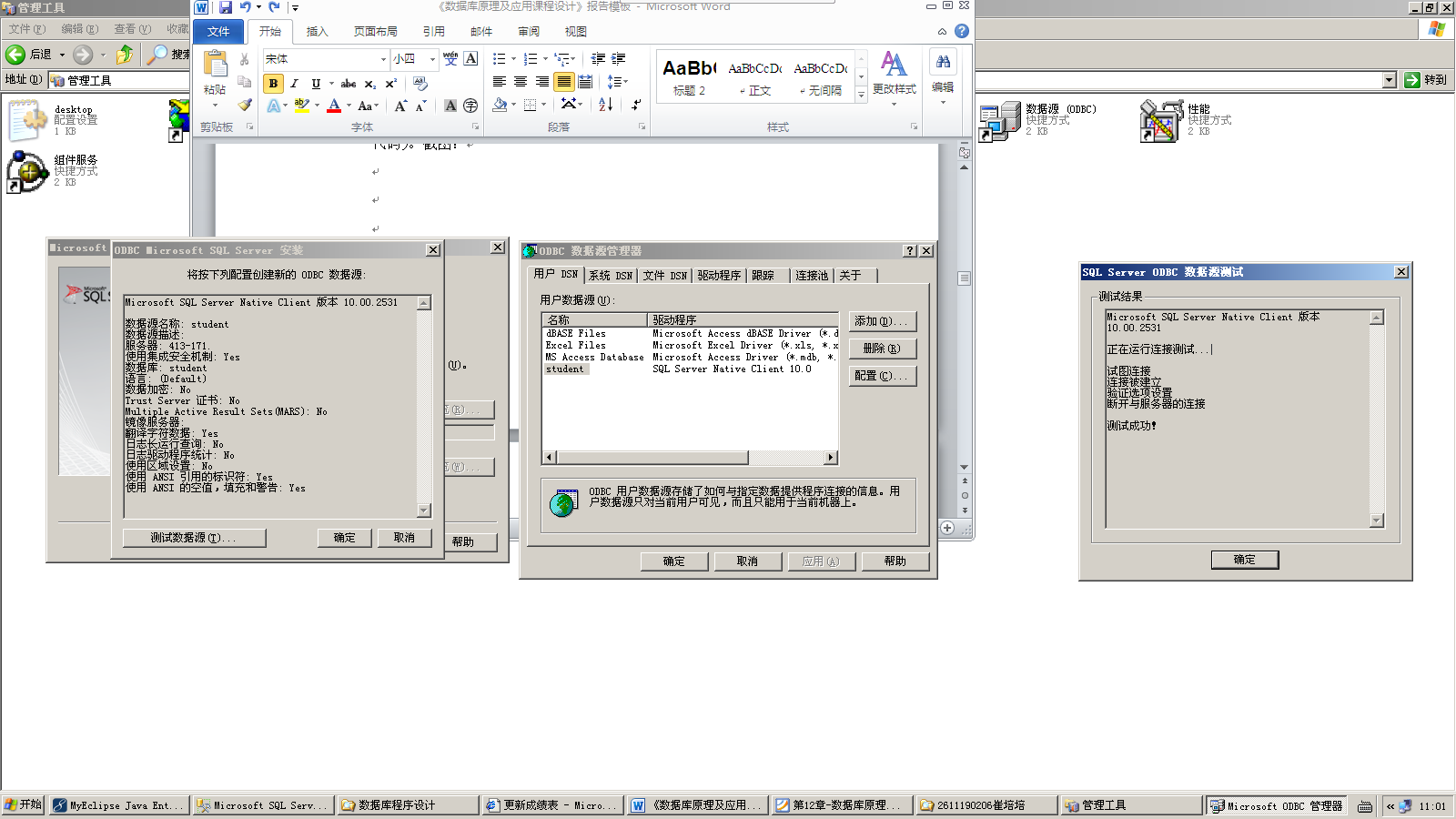
Task: Switch to 系统 DSN tab
Action: coord(611,275)
